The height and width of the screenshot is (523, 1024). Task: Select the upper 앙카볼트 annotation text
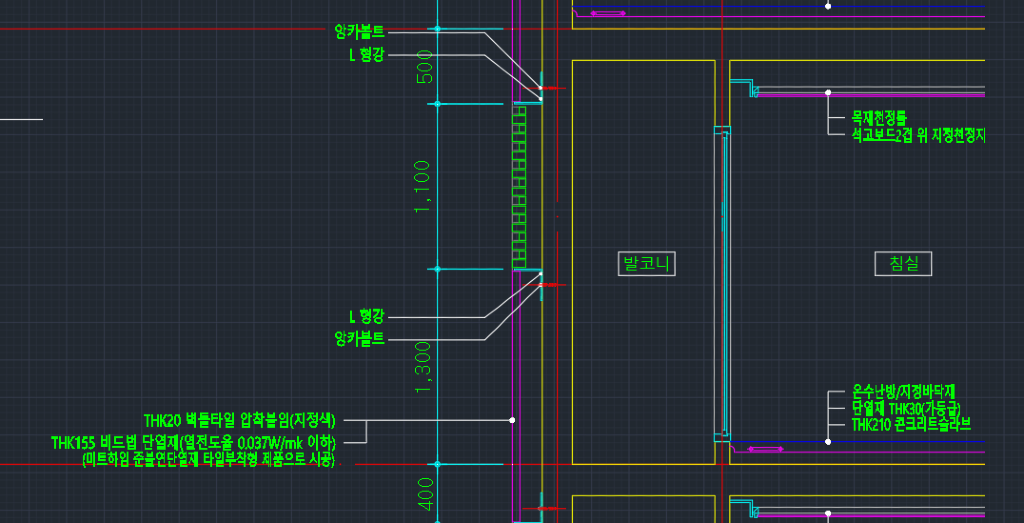click(x=359, y=32)
